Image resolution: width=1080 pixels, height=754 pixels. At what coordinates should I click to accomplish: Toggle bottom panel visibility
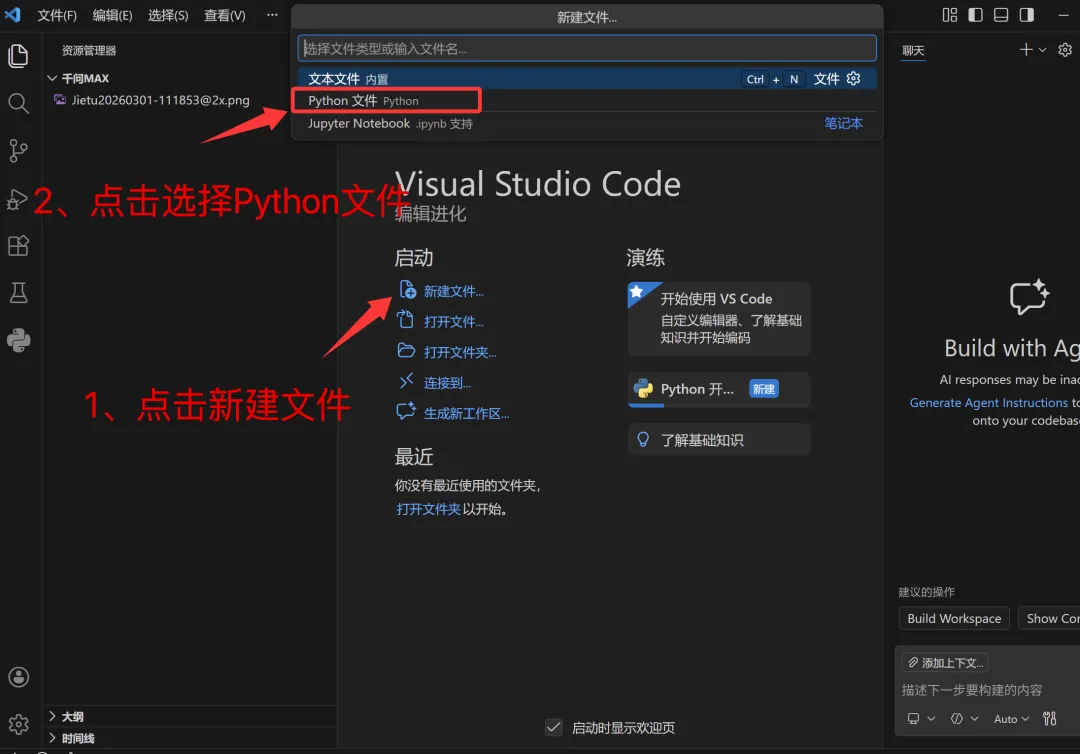[x=1001, y=15]
